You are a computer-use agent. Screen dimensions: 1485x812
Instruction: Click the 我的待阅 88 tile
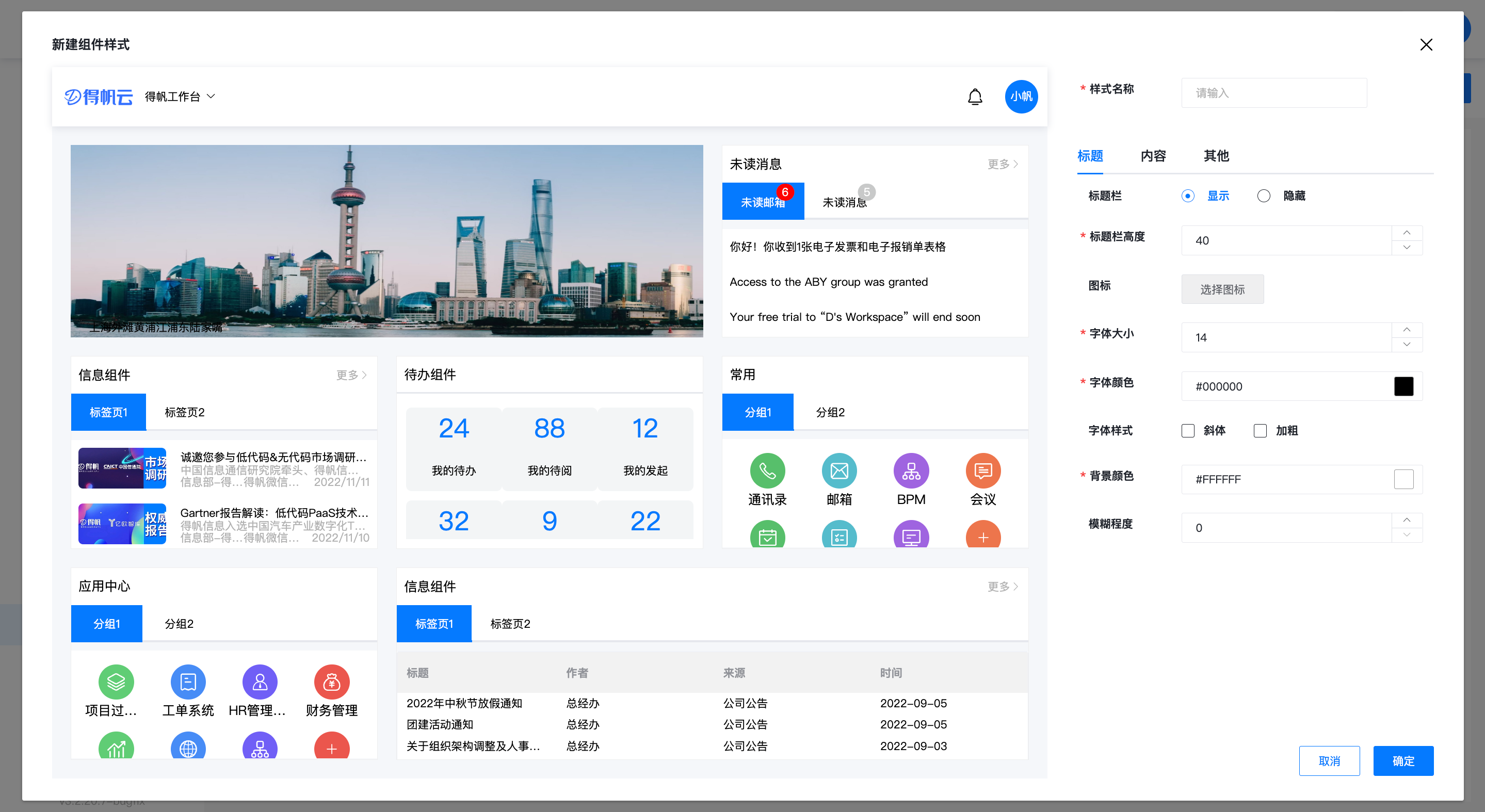point(549,449)
